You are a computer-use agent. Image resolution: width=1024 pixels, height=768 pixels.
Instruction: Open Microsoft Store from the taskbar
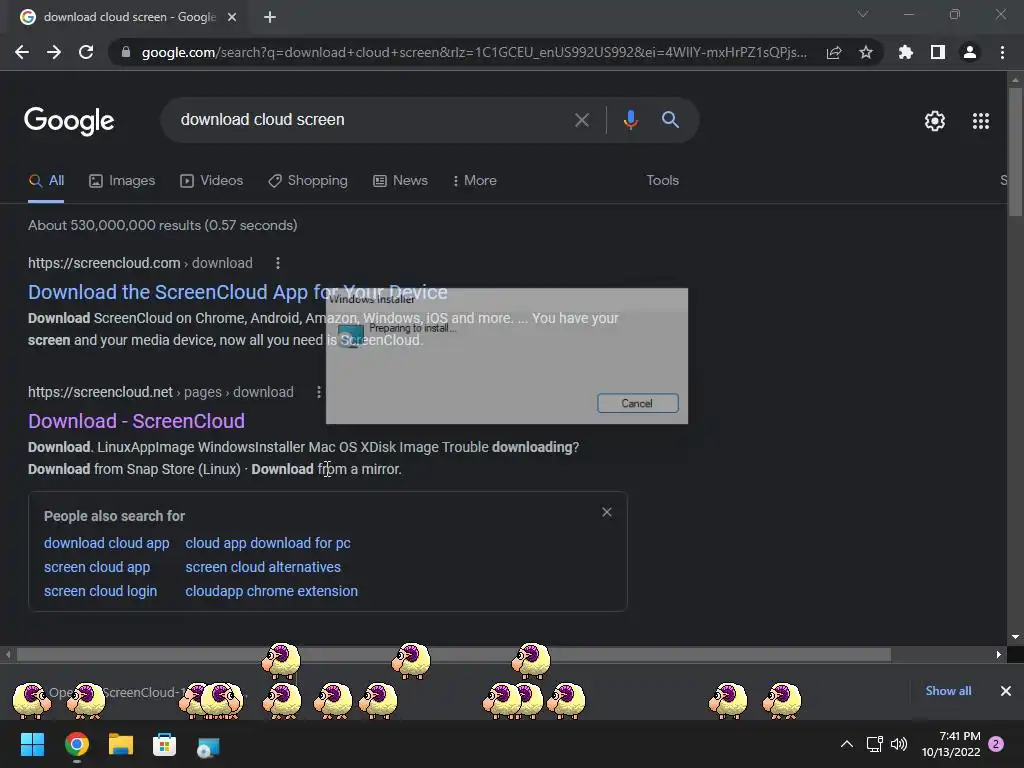point(165,744)
